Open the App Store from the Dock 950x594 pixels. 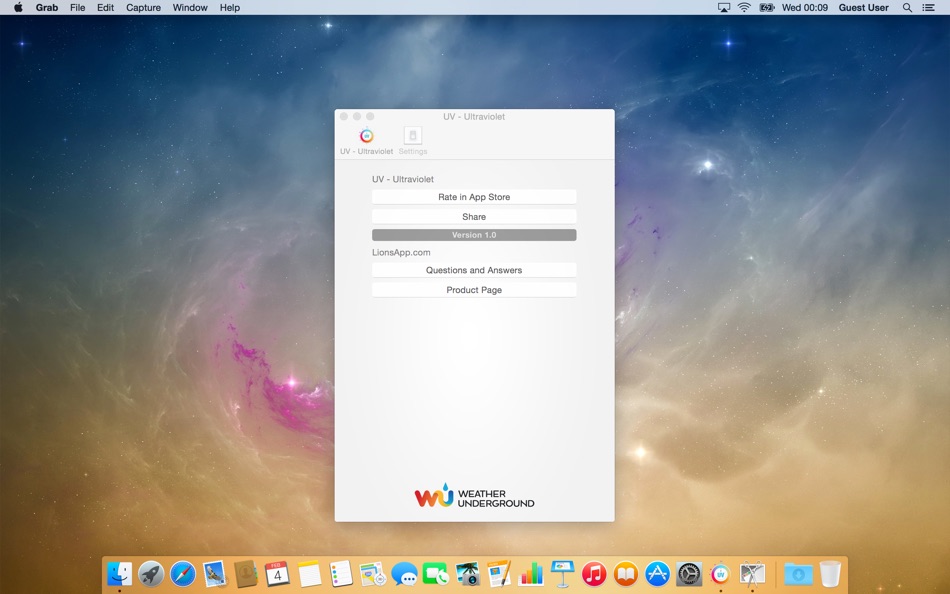(657, 574)
